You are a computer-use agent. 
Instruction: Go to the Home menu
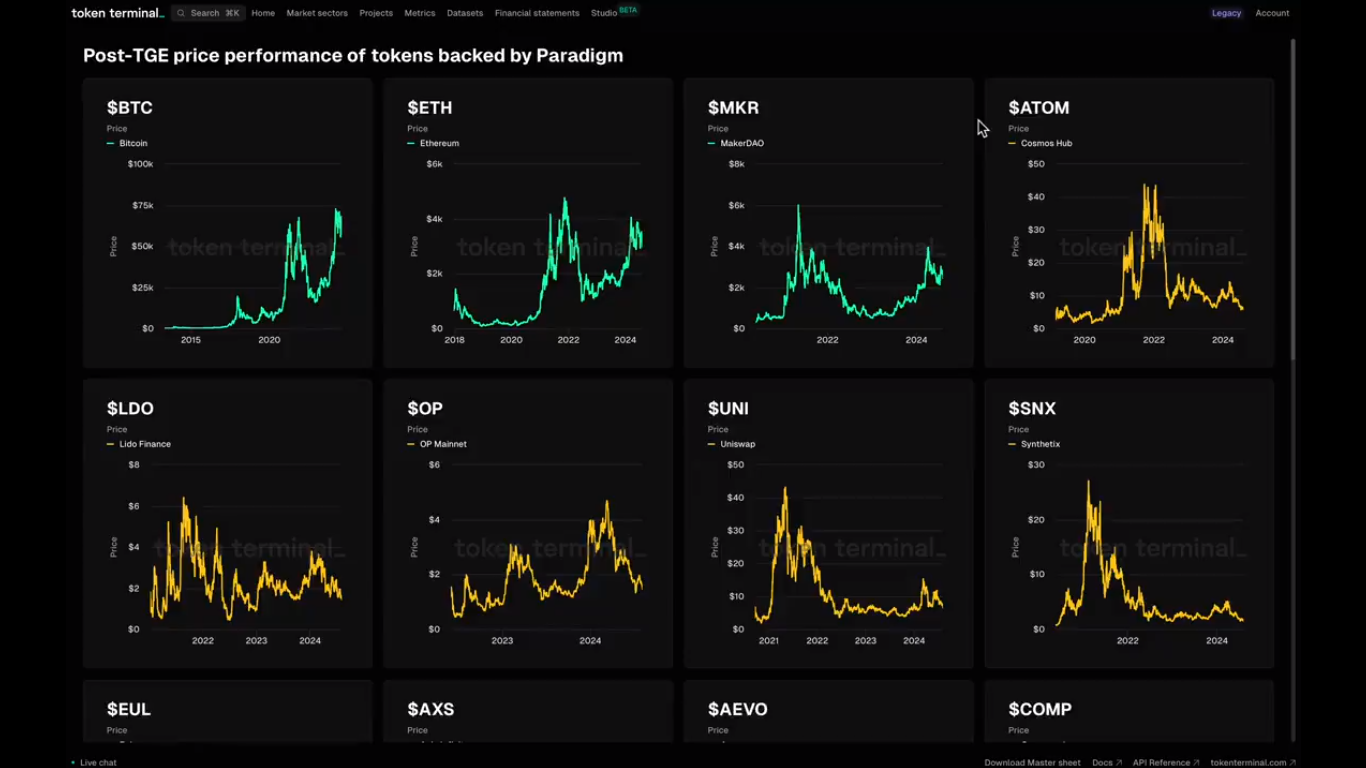[x=263, y=13]
